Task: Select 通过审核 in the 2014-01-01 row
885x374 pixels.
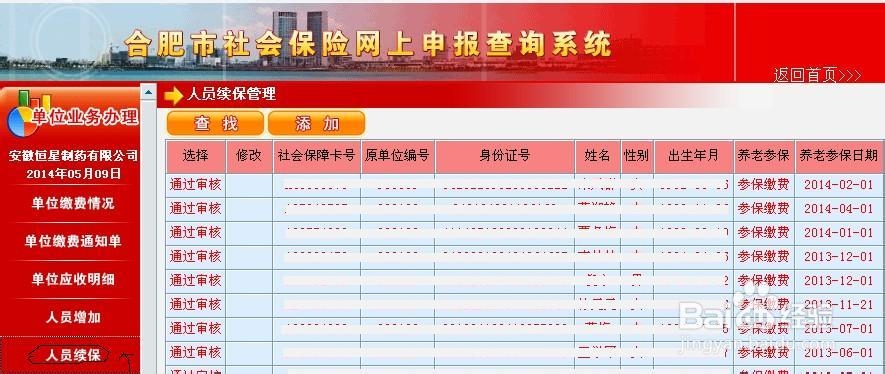Action: 195,232
